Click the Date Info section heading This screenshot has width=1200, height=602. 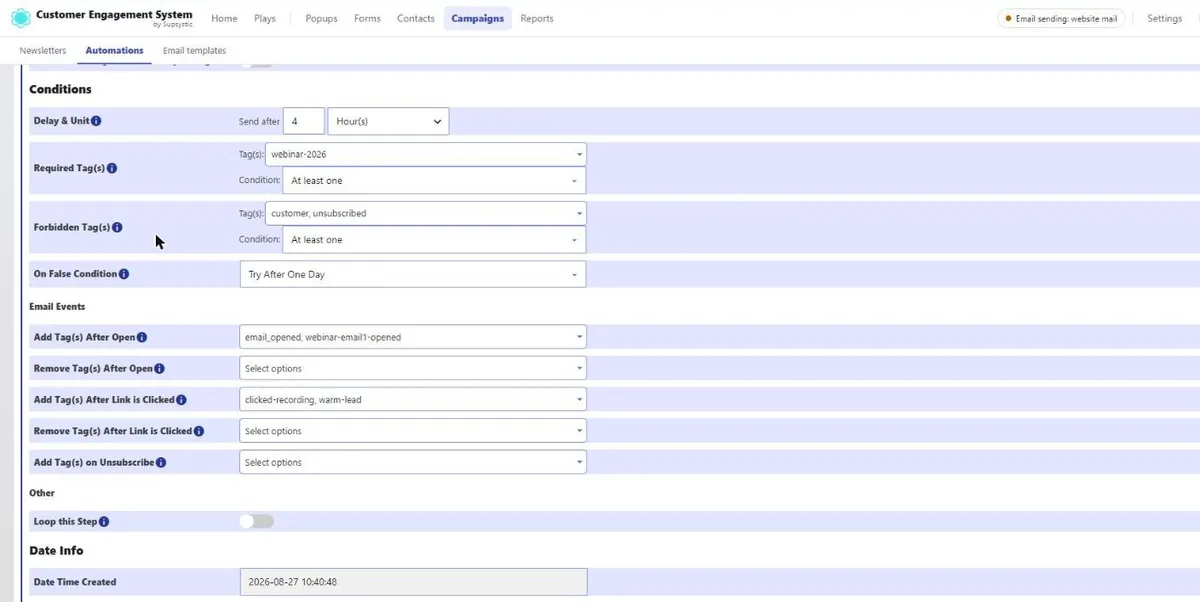56,550
